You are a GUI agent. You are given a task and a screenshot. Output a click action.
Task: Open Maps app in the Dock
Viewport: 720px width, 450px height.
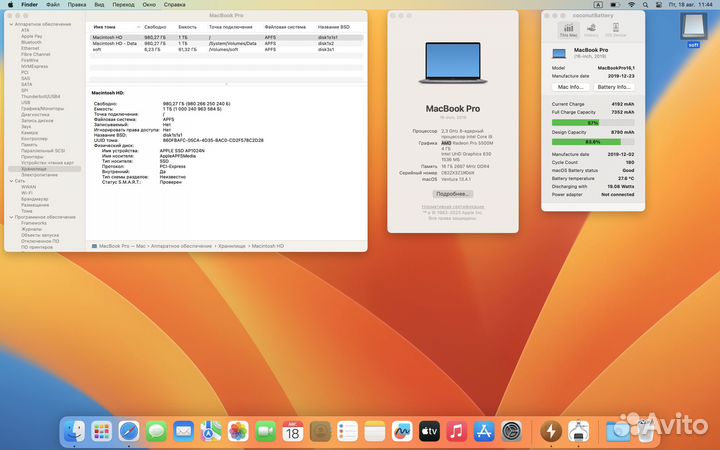(211, 432)
